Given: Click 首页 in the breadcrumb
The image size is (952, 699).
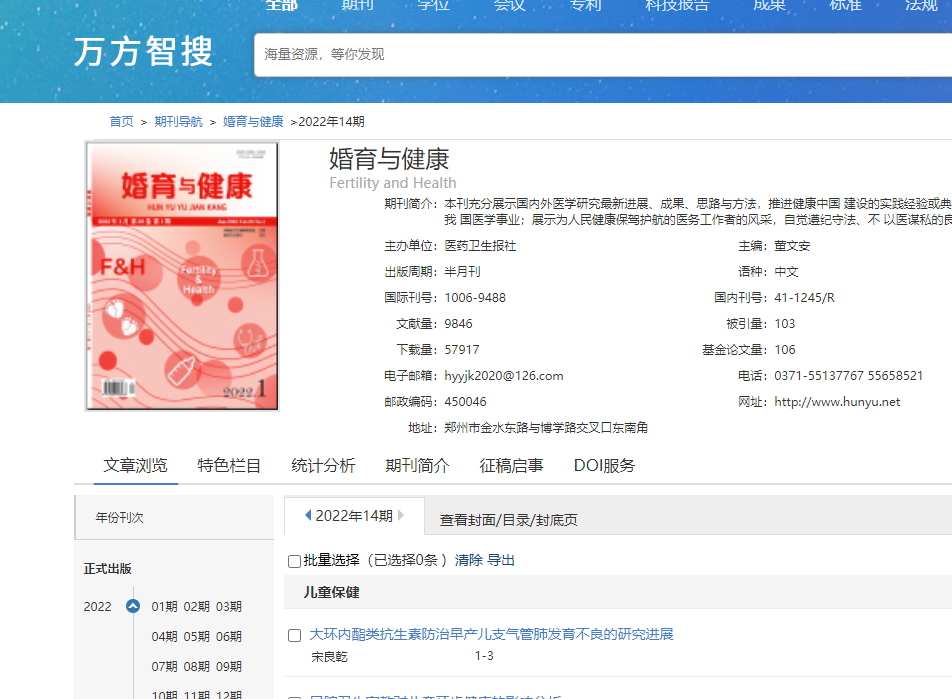Looking at the screenshot, I should [x=121, y=122].
